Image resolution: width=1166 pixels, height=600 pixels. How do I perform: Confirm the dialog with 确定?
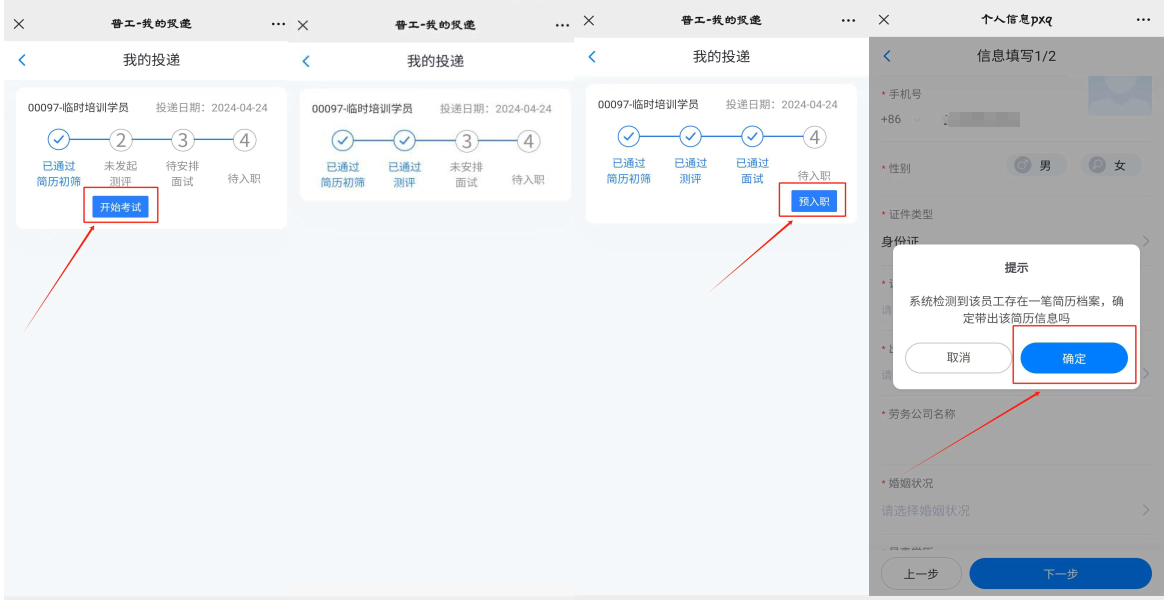[x=1074, y=358]
